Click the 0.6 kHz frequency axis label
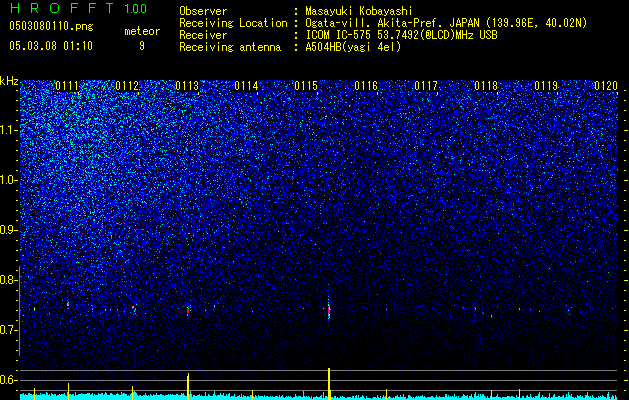Image resolution: width=629 pixels, height=400 pixels. click(8, 380)
